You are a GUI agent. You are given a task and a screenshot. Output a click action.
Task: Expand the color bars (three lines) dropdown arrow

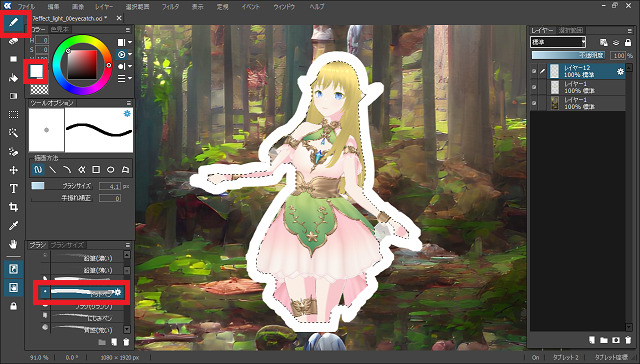click(130, 78)
